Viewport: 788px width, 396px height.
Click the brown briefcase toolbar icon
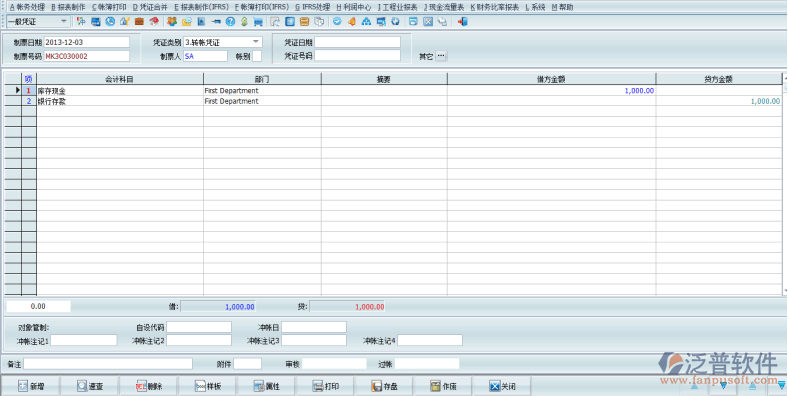tap(139, 22)
